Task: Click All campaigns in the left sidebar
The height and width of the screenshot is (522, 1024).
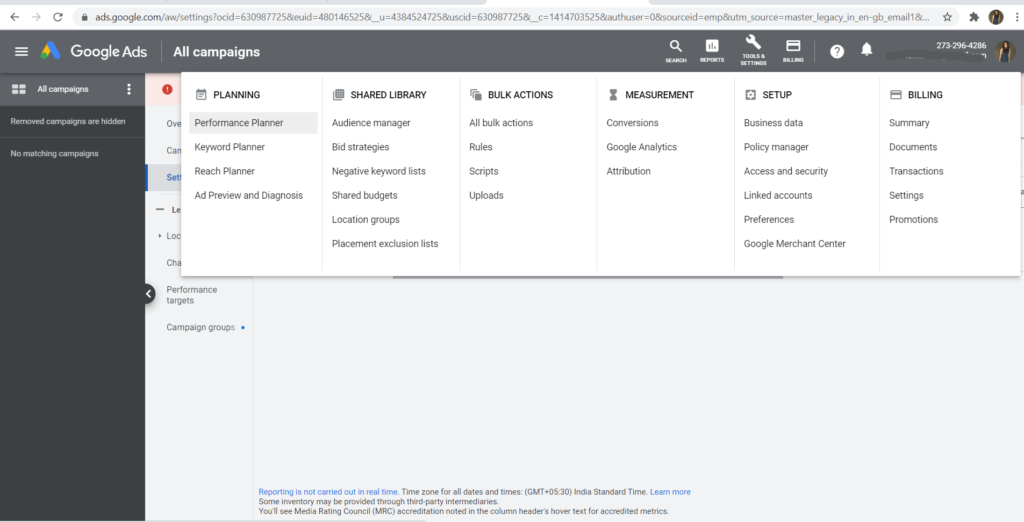Action: (x=63, y=89)
